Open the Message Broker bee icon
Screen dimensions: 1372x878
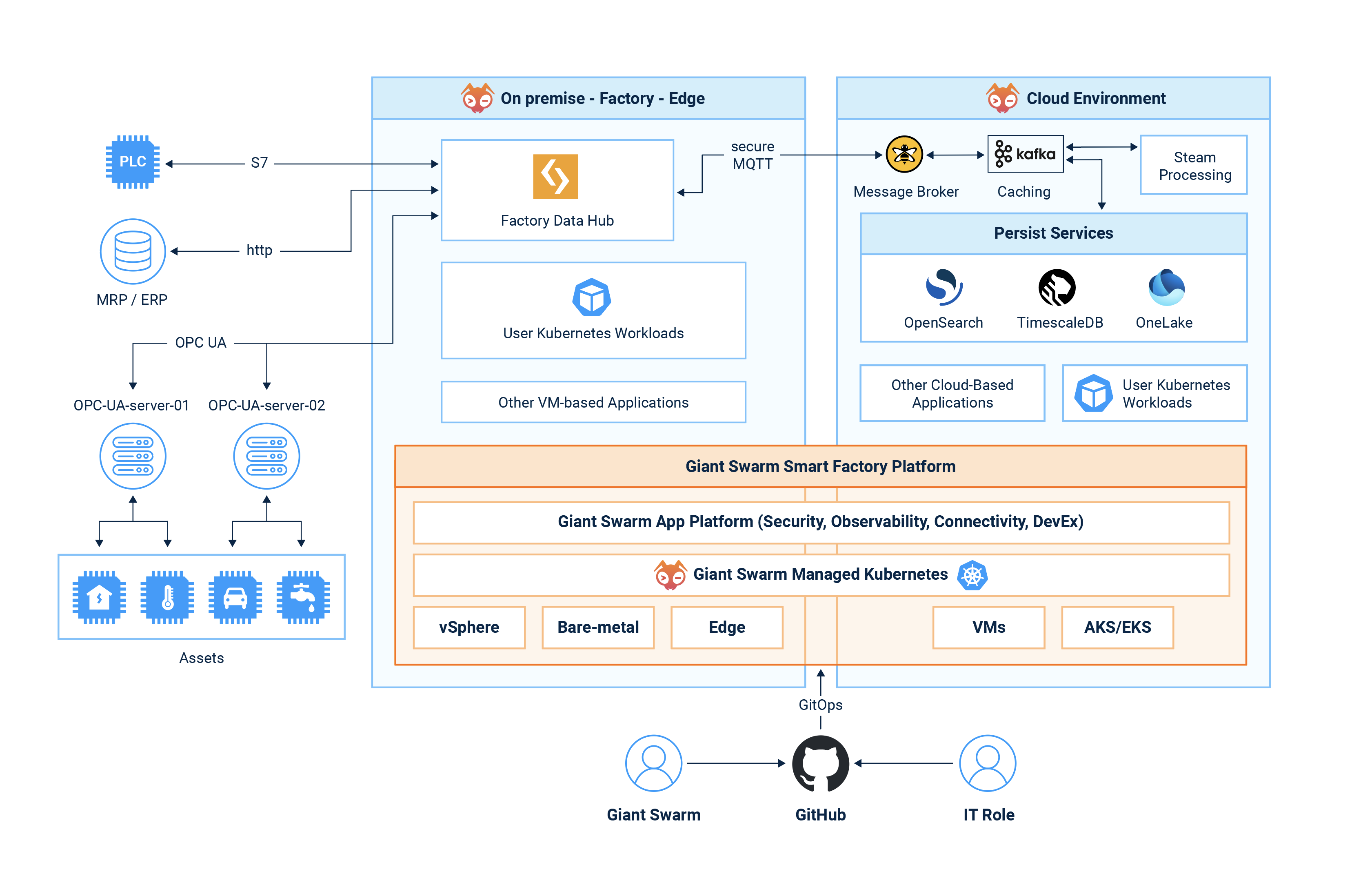click(904, 154)
